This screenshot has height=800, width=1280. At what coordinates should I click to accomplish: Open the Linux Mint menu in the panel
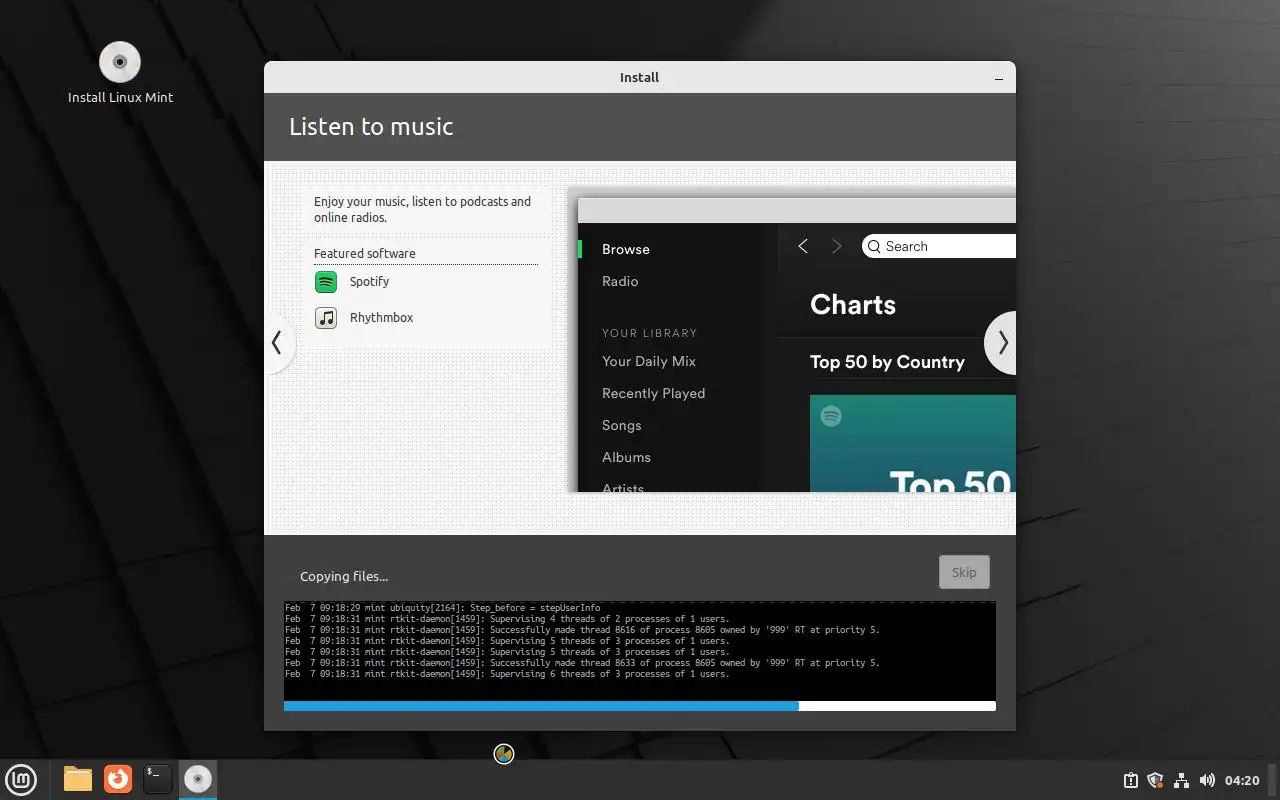coord(20,779)
